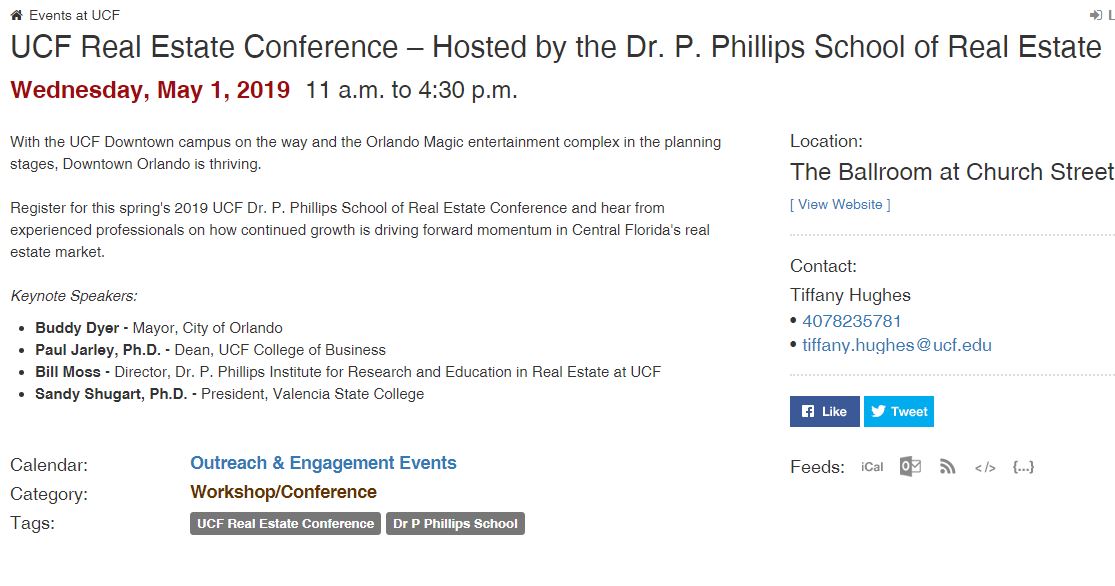Image resolution: width=1115 pixels, height=586 pixels.
Task: Open the Outlook feed icon
Action: tap(910, 467)
